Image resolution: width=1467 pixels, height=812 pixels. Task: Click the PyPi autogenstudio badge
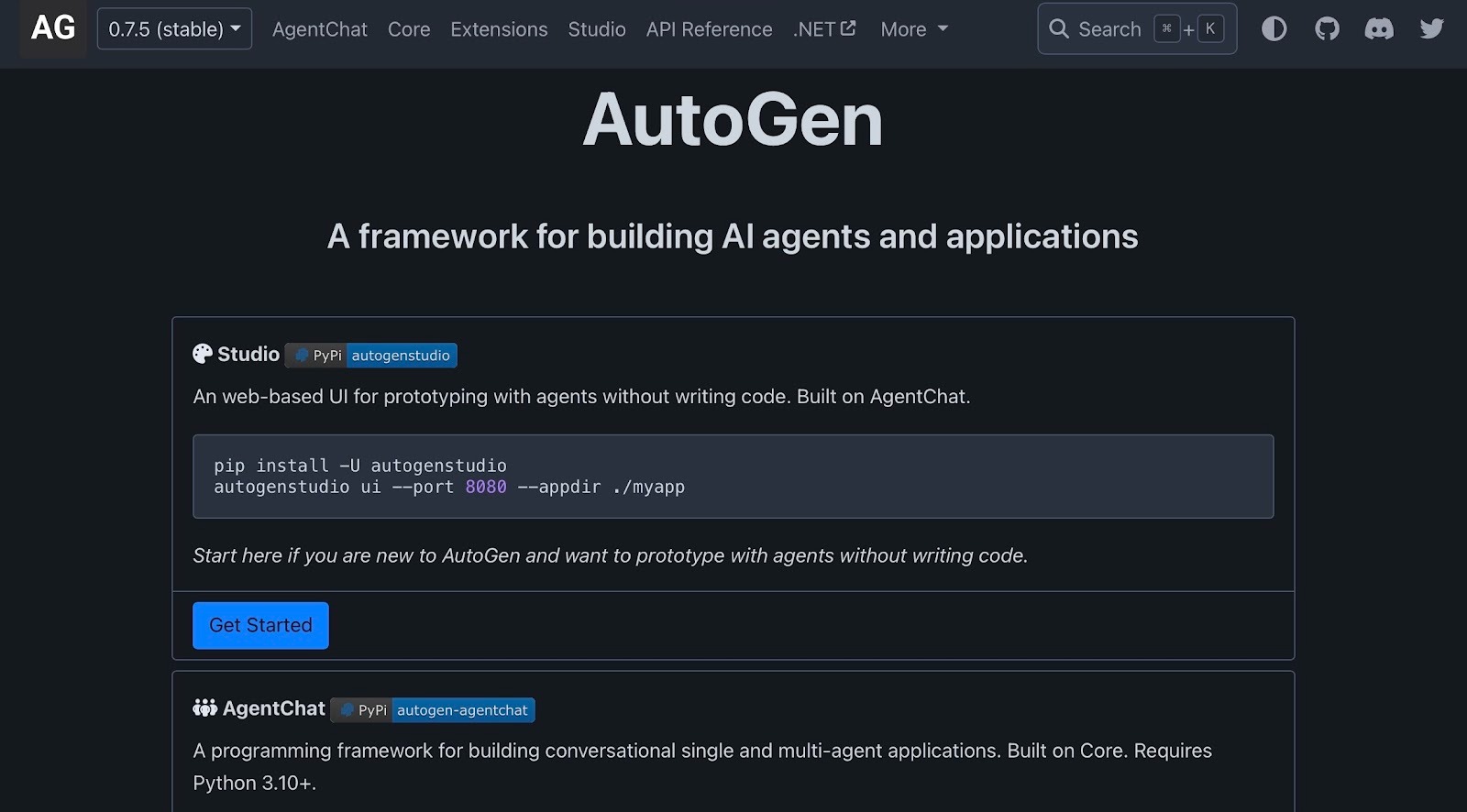371,356
